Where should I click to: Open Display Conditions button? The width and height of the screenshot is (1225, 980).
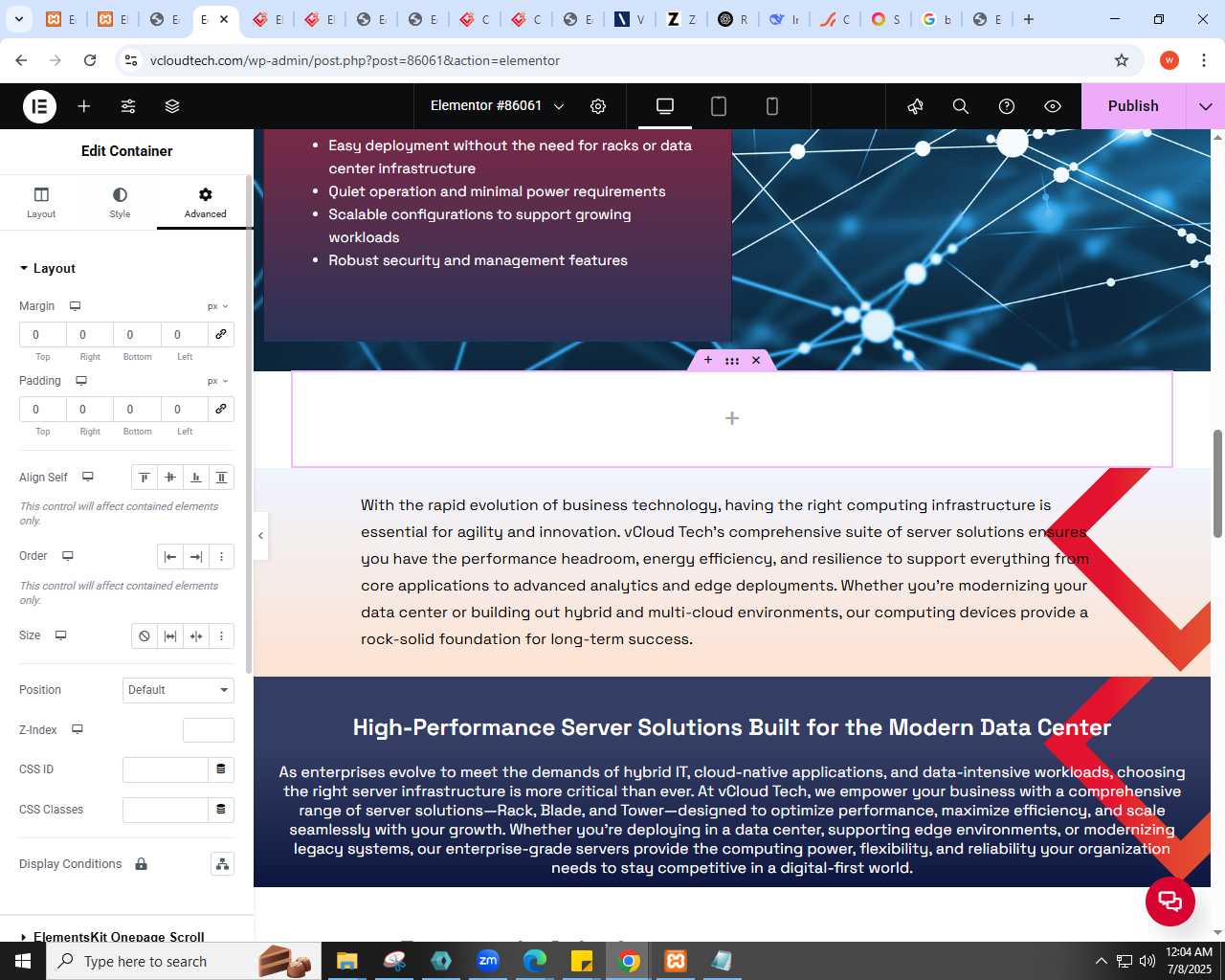222,864
